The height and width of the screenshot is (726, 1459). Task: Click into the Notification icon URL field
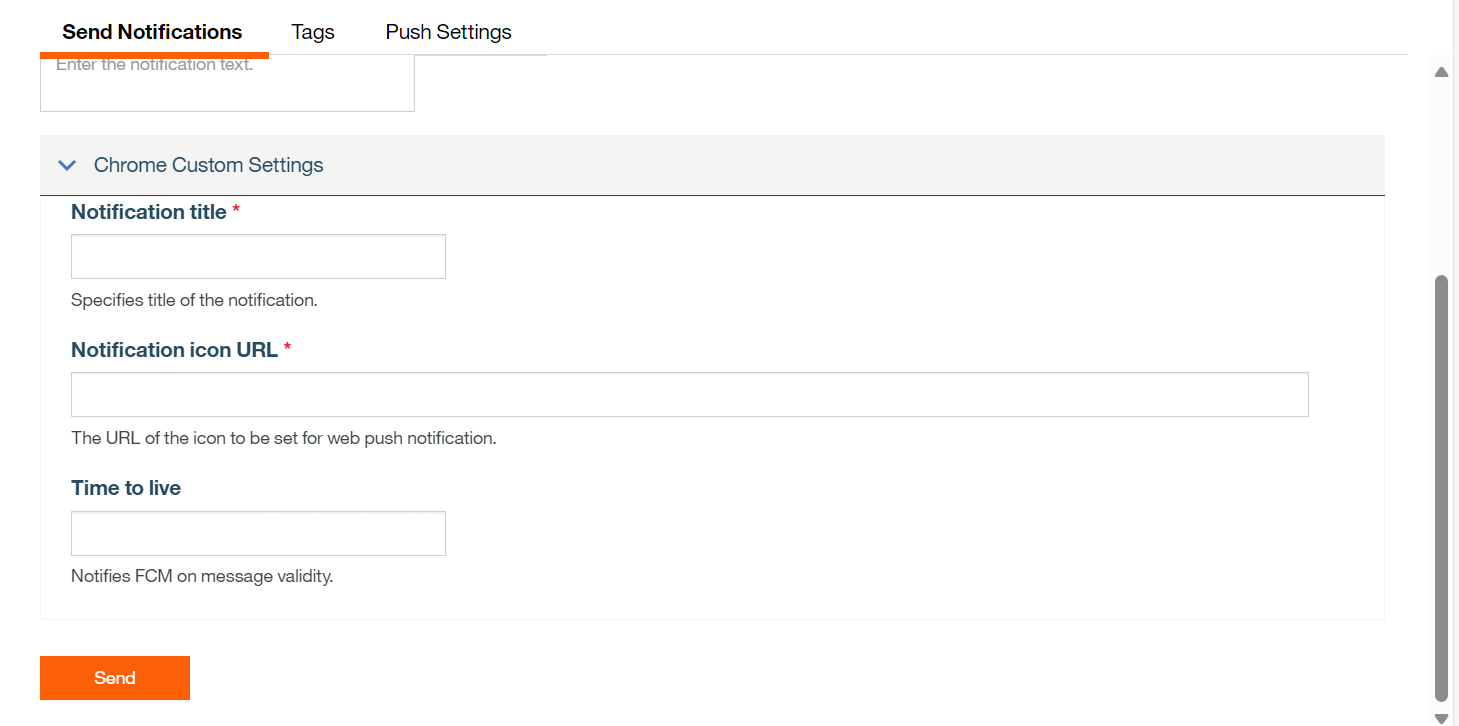coord(689,395)
